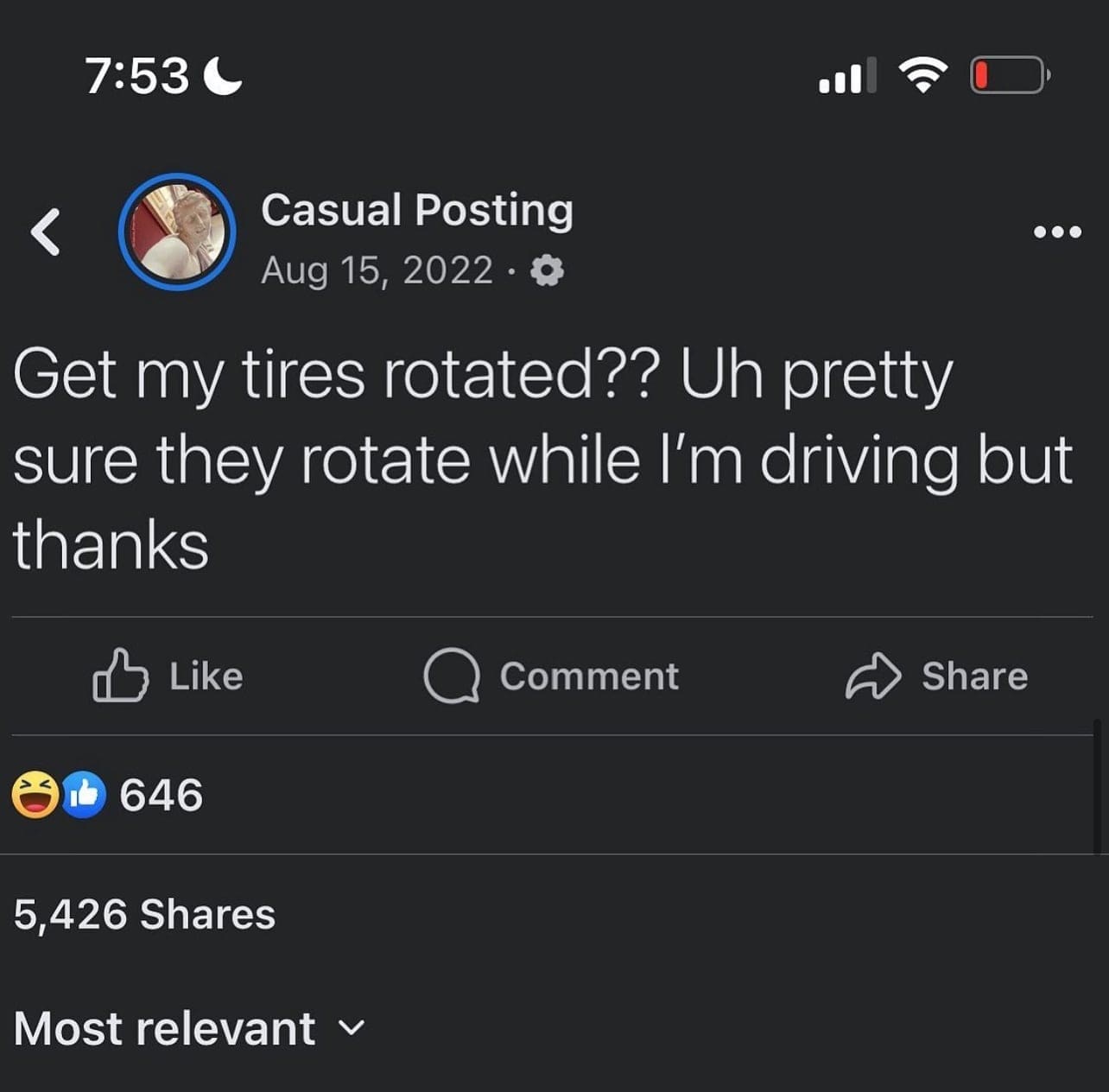Viewport: 1109px width, 1092px height.
Task: Click the post text about tires
Action: click(x=542, y=460)
